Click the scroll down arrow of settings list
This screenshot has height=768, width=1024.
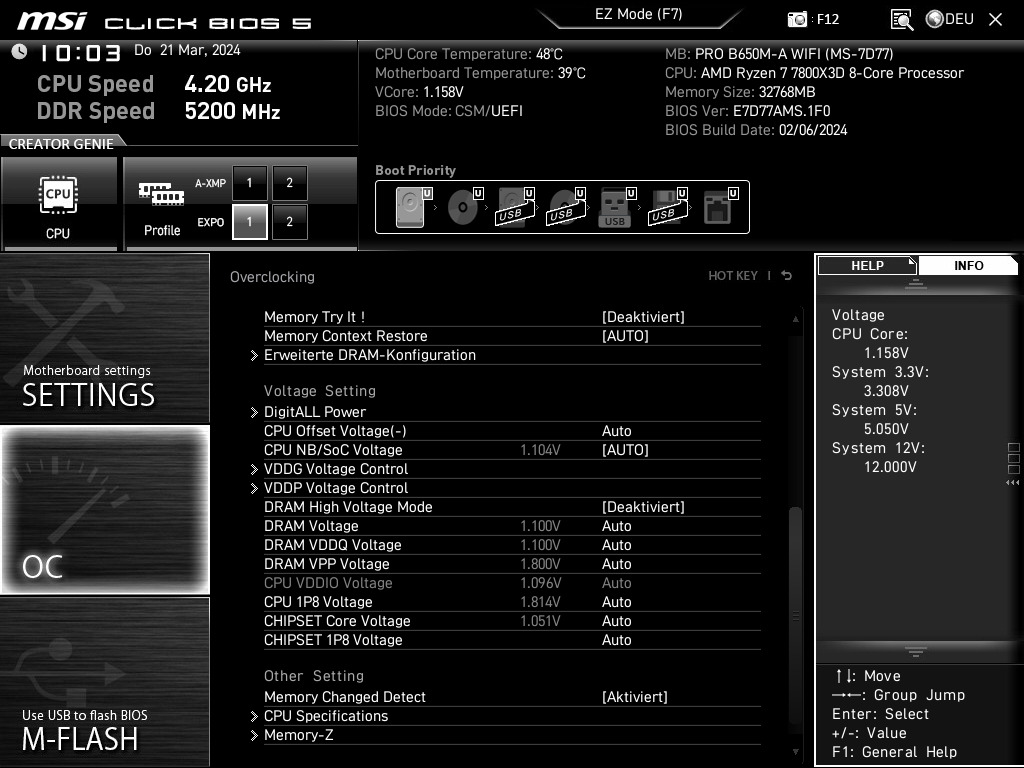pos(795,752)
